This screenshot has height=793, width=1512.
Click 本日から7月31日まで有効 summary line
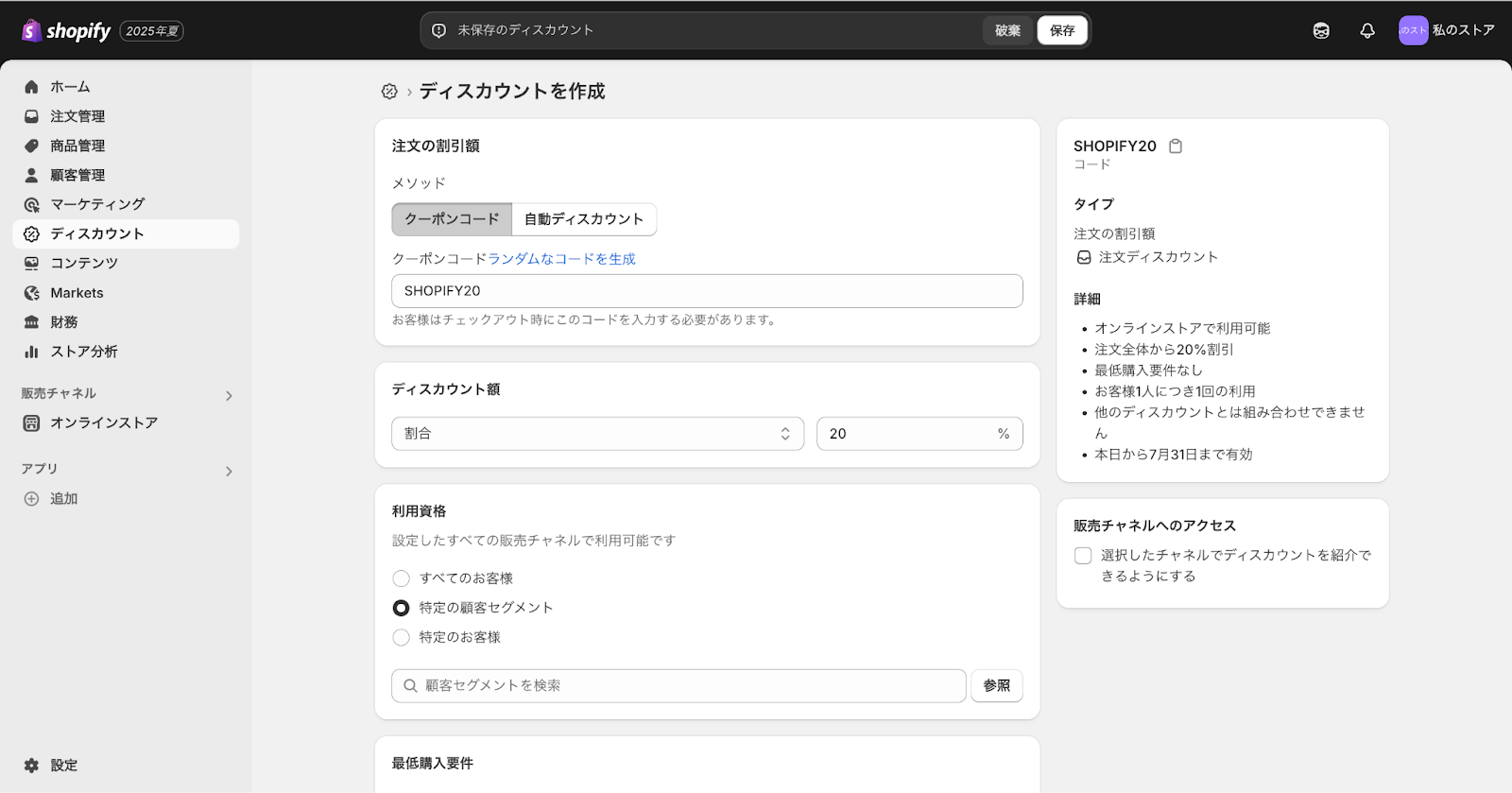coord(1174,455)
